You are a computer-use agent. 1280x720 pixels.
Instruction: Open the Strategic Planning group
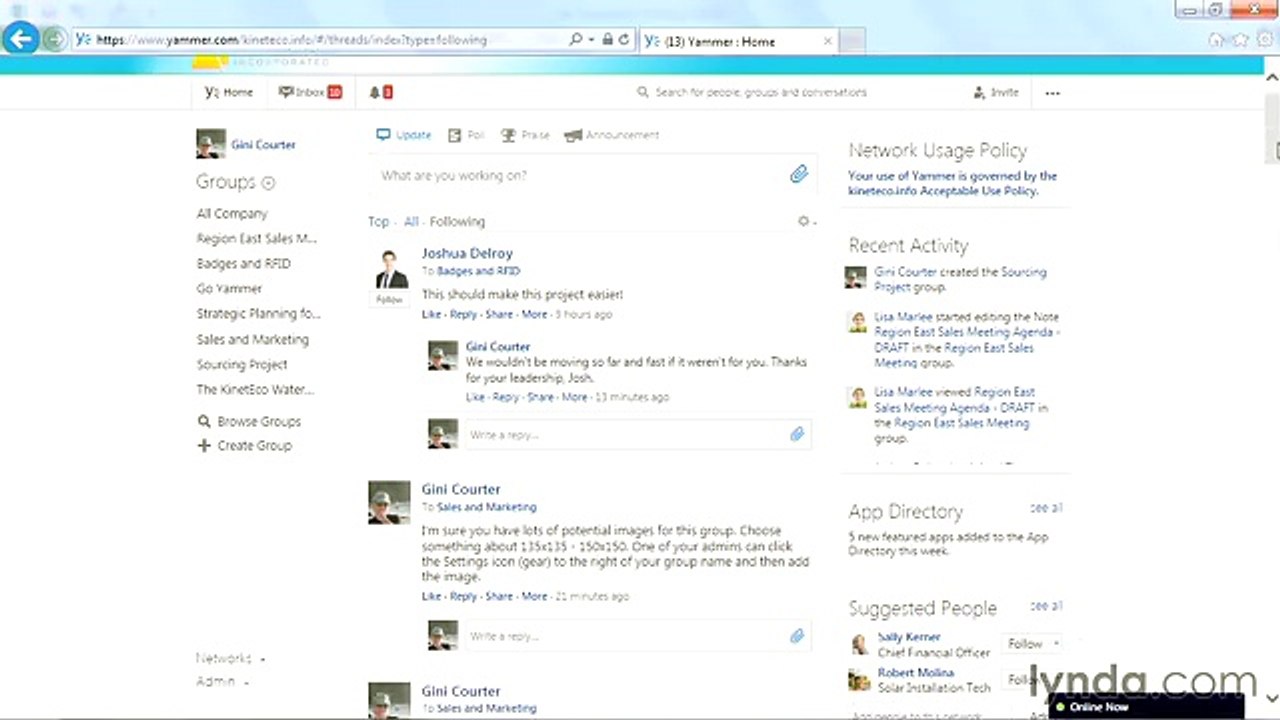tap(258, 314)
